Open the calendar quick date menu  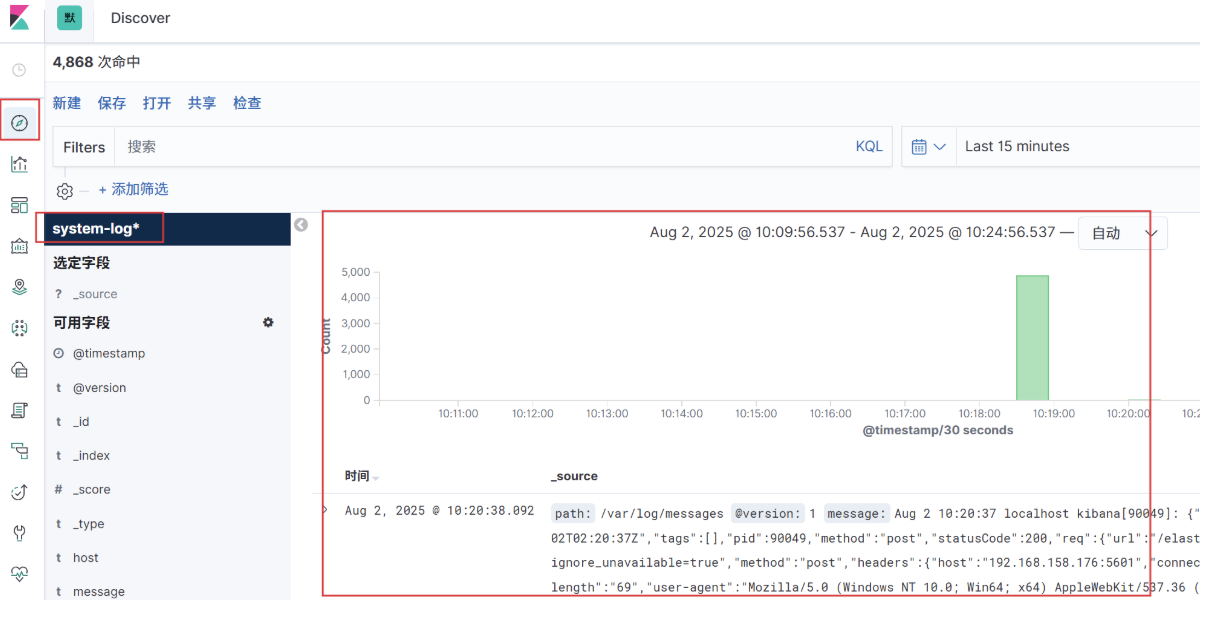pos(929,146)
